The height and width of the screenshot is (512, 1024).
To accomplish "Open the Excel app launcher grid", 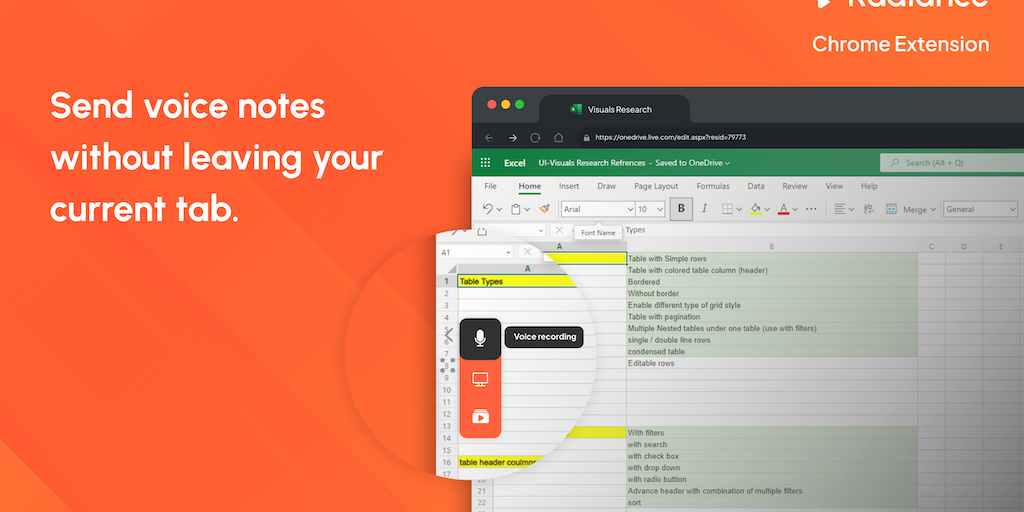I will (485, 163).
